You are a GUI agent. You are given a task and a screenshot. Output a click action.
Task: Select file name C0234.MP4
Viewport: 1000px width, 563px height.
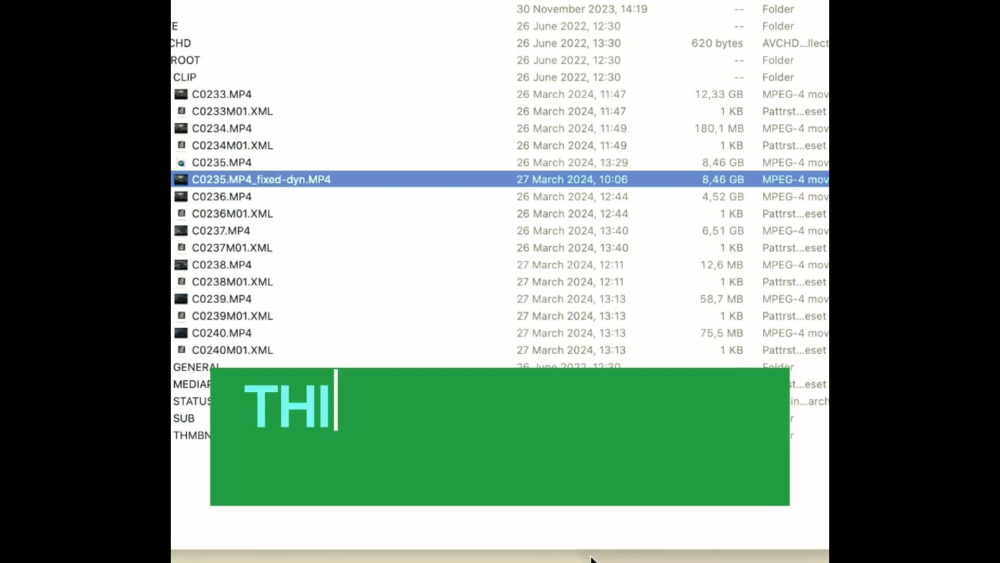(221, 128)
